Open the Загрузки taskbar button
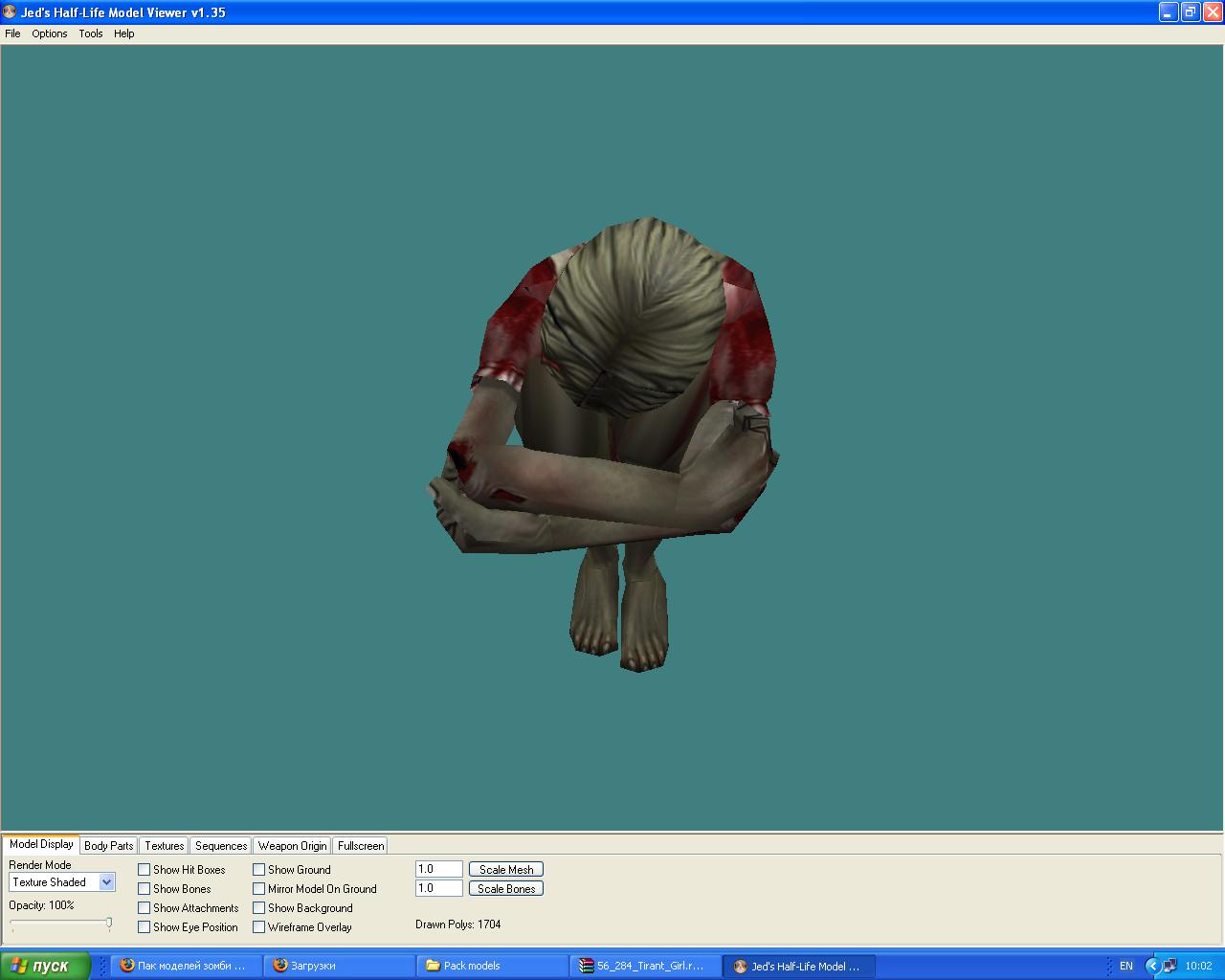This screenshot has width=1225, height=980. tap(340, 967)
